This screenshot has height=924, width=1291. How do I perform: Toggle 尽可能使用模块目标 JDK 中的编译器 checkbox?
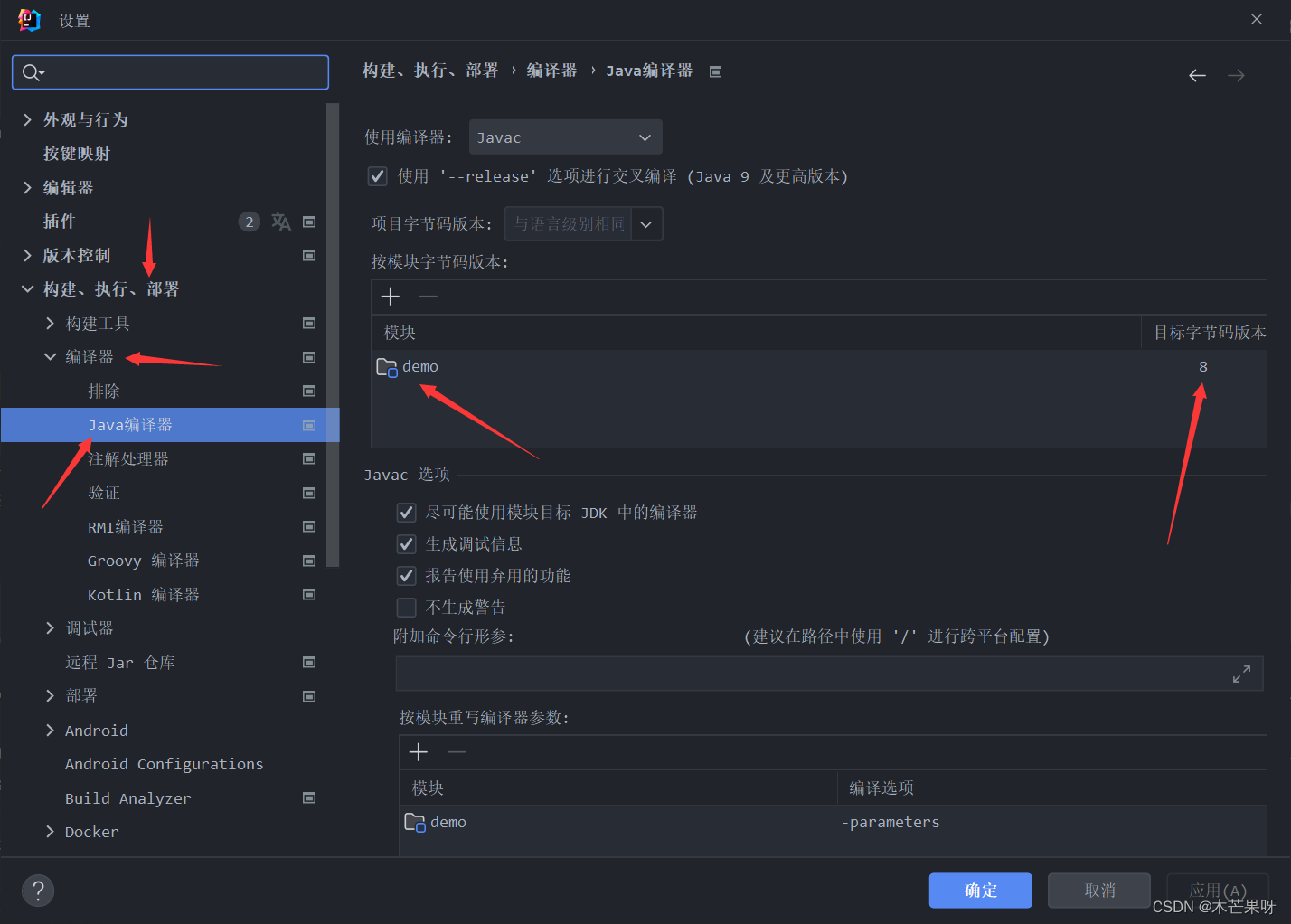click(407, 513)
